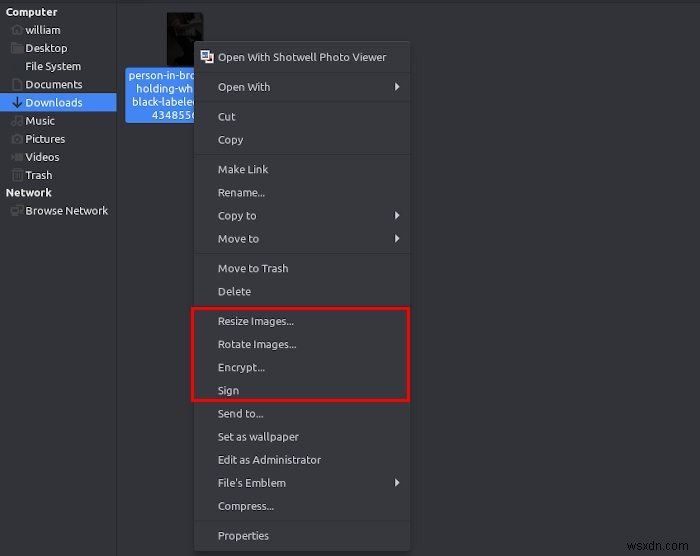The image size is (700, 556).
Task: Choose Make Link in context menu
Action: click(302, 169)
